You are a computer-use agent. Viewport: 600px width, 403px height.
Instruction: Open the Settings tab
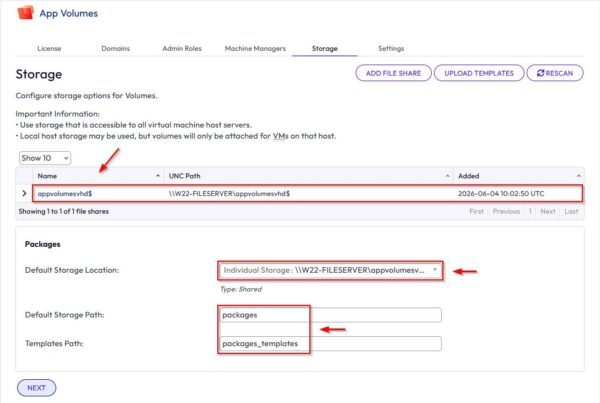391,49
